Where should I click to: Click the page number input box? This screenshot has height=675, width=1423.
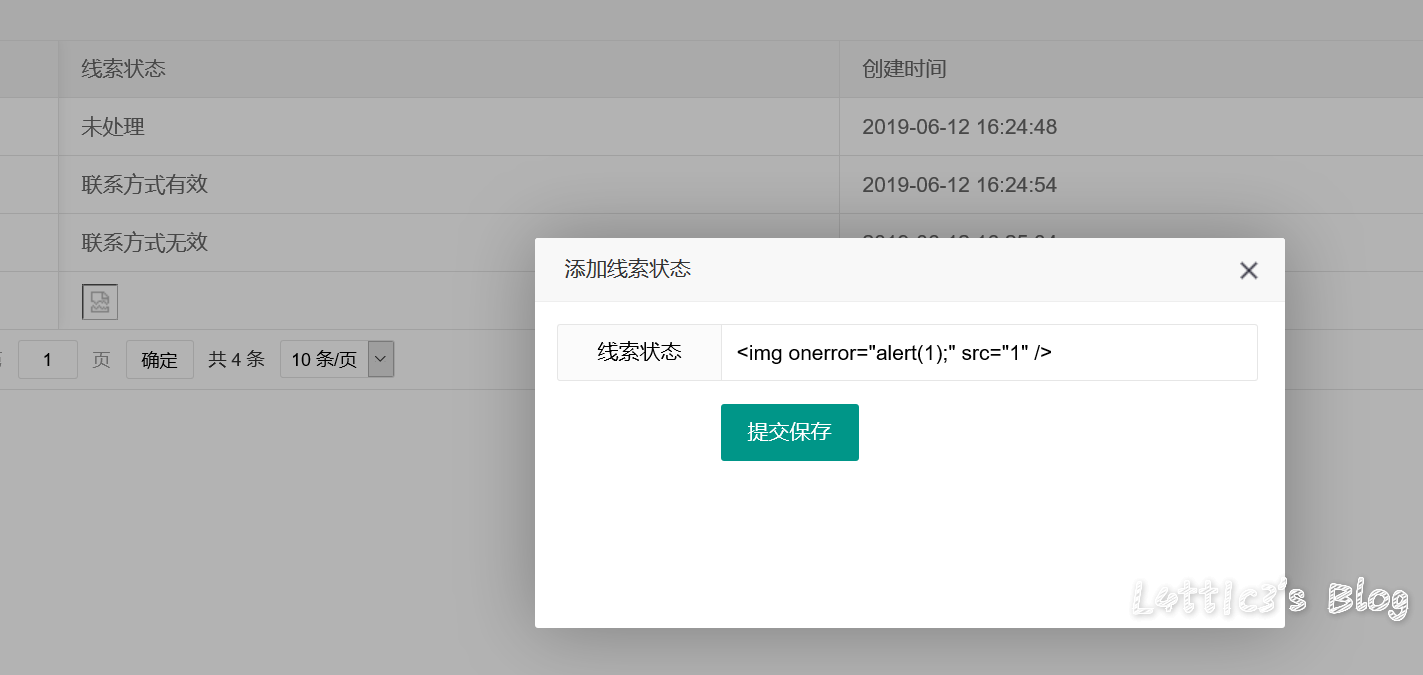tap(48, 360)
